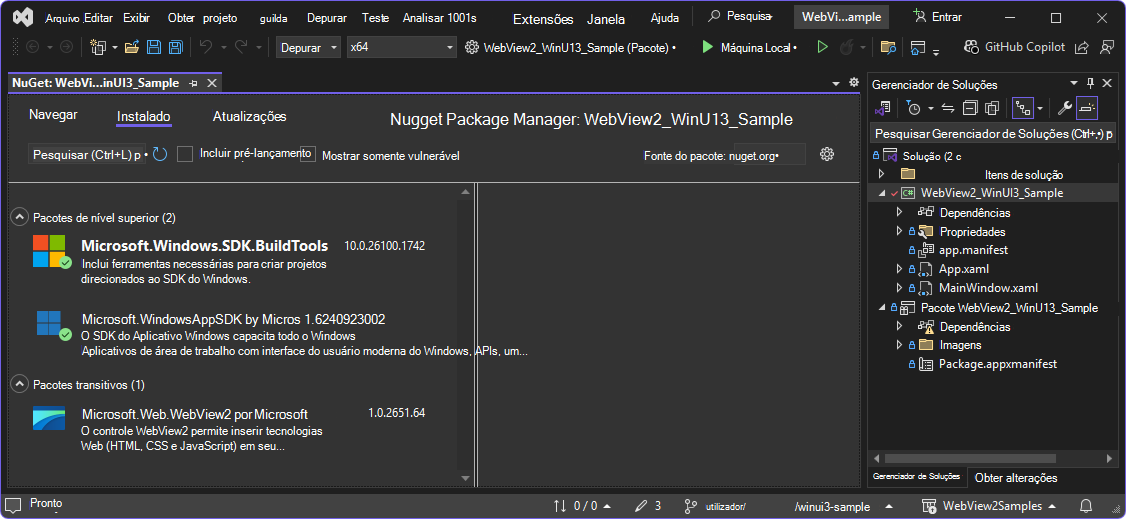Open the x64 platform dropdown
The width and height of the screenshot is (1126, 519).
click(401, 47)
